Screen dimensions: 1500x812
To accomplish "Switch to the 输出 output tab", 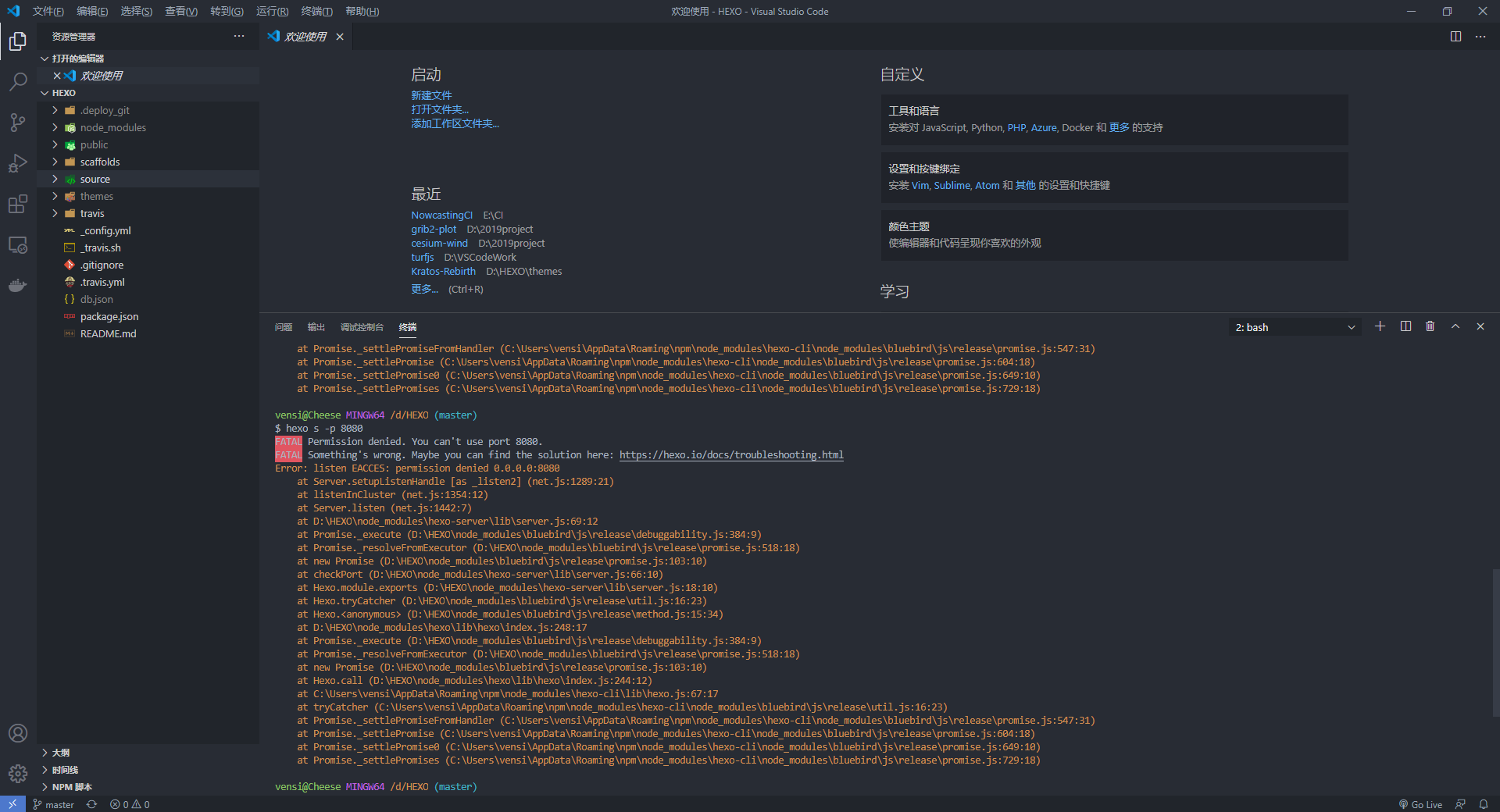I will tap(316, 327).
